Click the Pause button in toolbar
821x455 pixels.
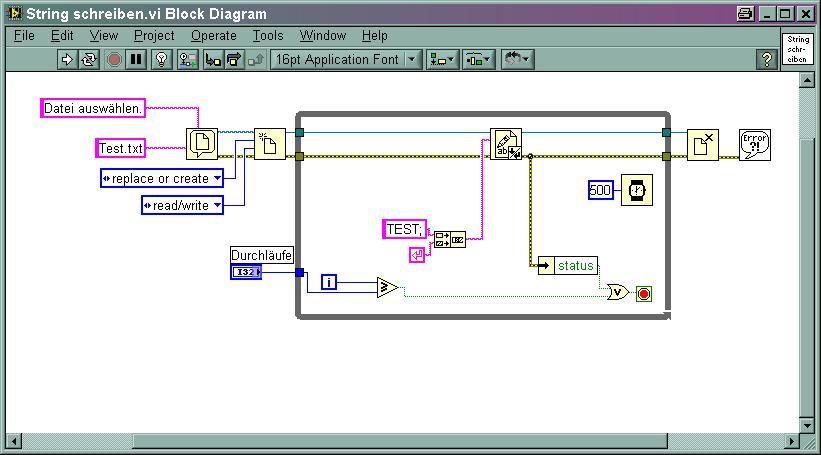pyautogui.click(x=136, y=60)
